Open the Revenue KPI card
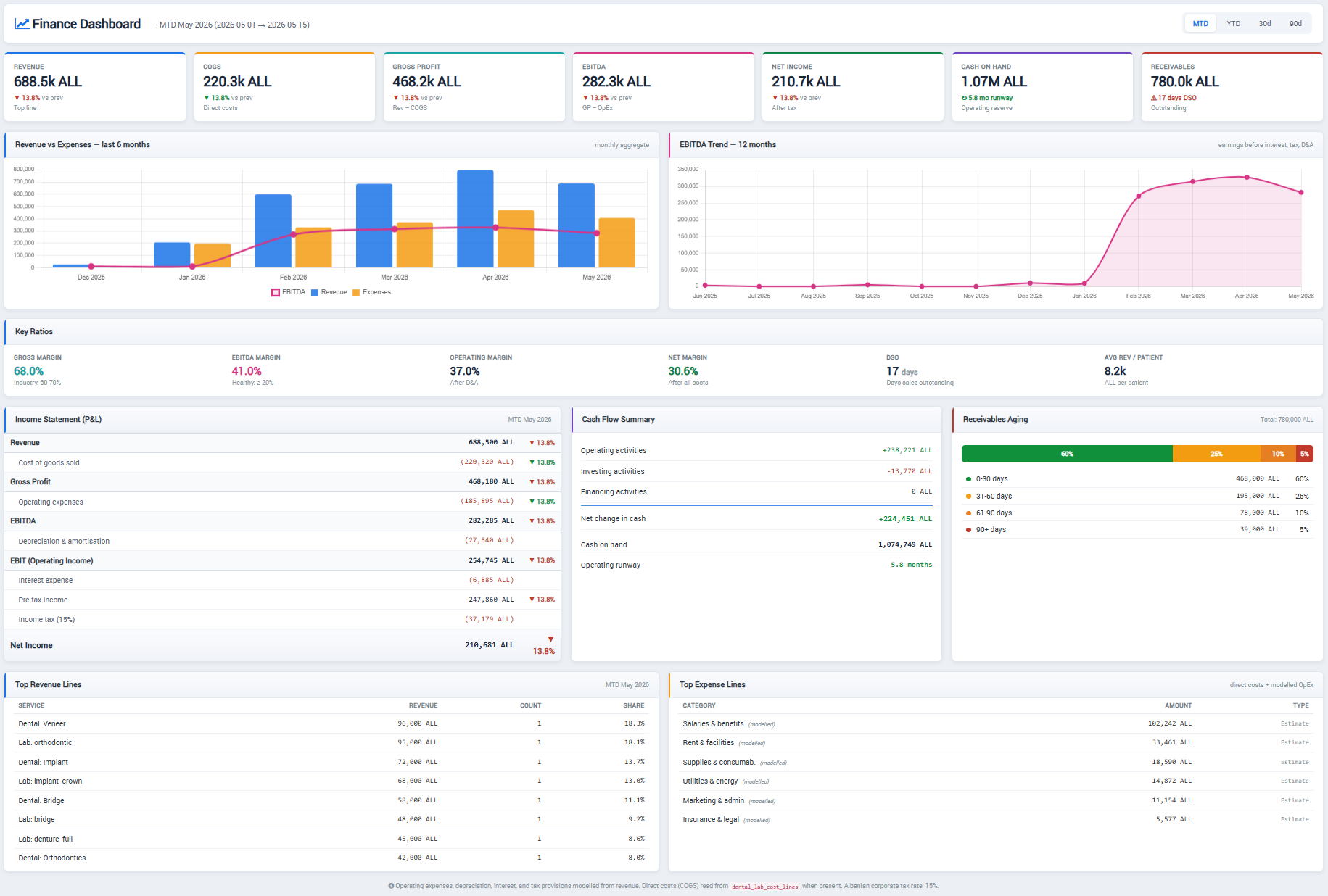The image size is (1328, 896). point(95,86)
